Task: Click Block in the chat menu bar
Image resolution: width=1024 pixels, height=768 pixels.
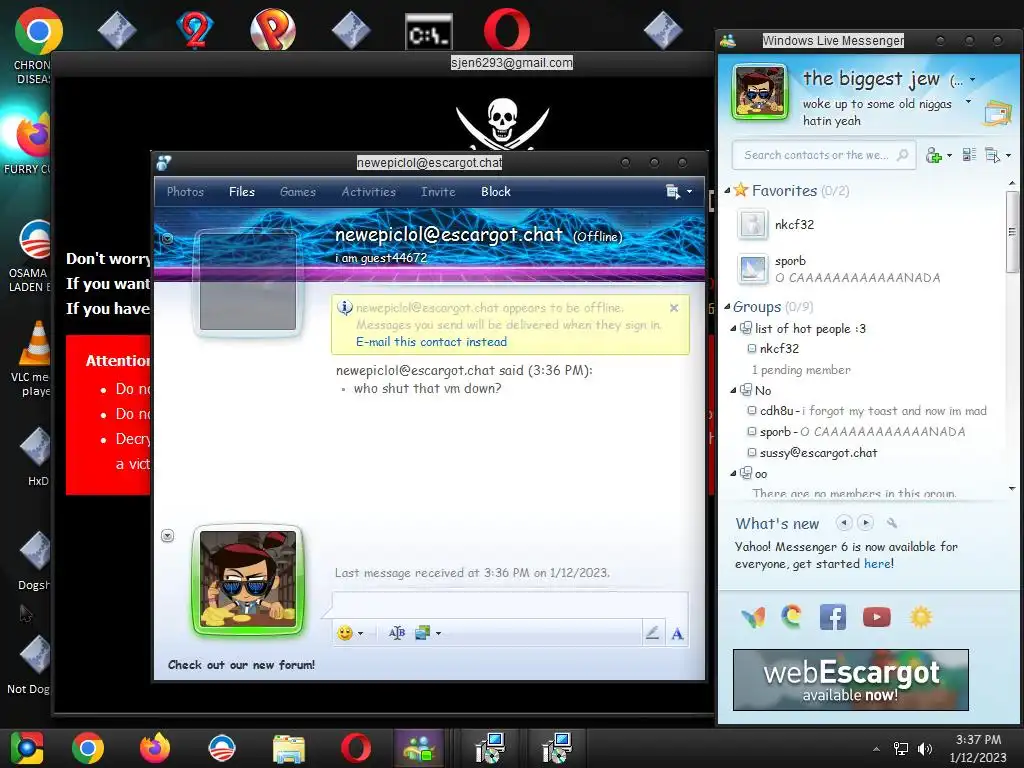Action: (496, 192)
